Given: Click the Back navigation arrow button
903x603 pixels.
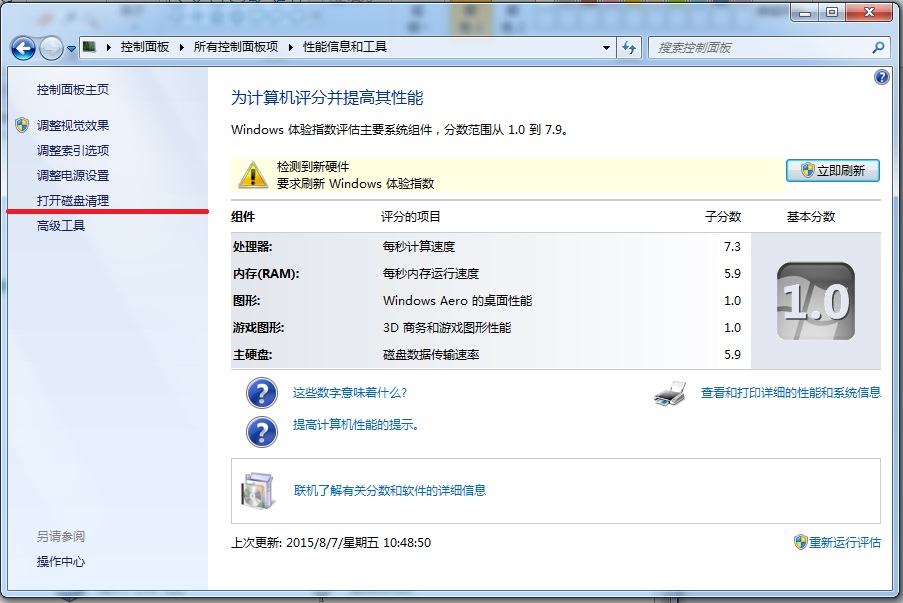Looking at the screenshot, I should click(x=23, y=48).
